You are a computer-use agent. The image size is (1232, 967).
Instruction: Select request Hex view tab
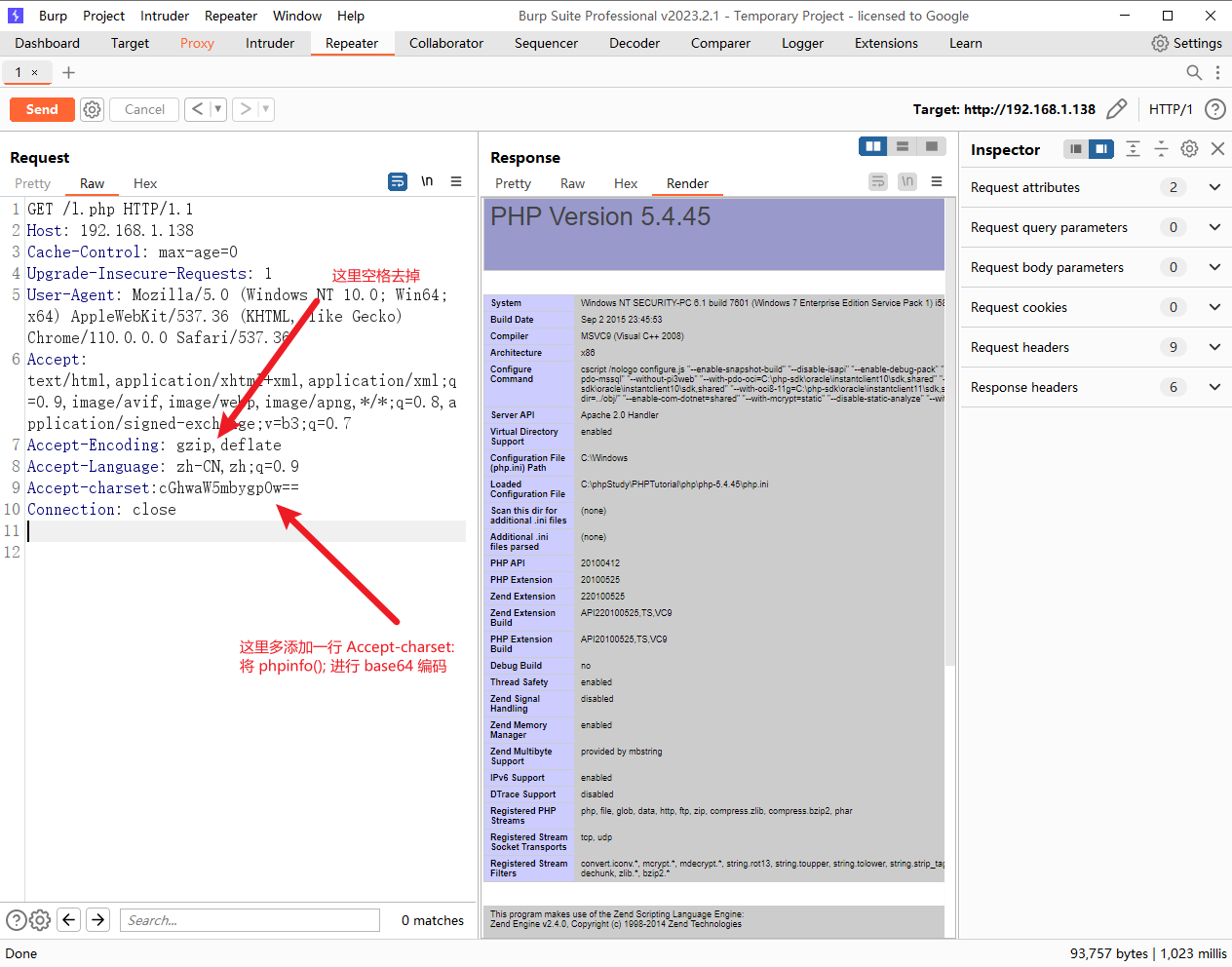pos(145,183)
